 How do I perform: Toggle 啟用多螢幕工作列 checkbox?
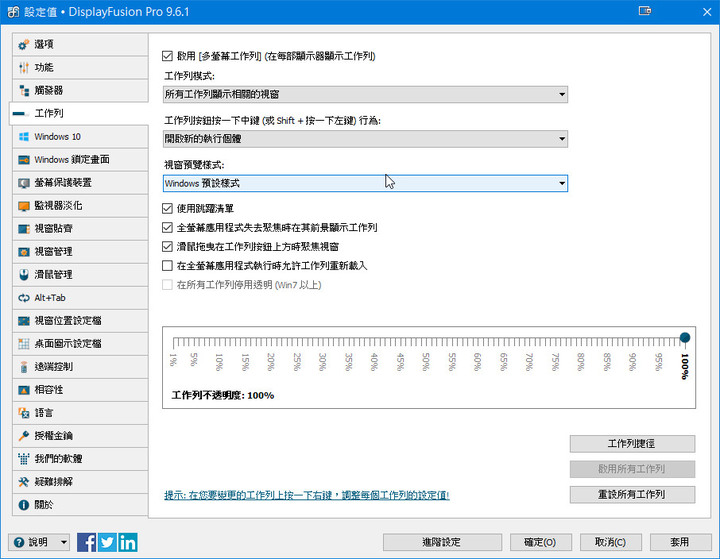tap(167, 56)
